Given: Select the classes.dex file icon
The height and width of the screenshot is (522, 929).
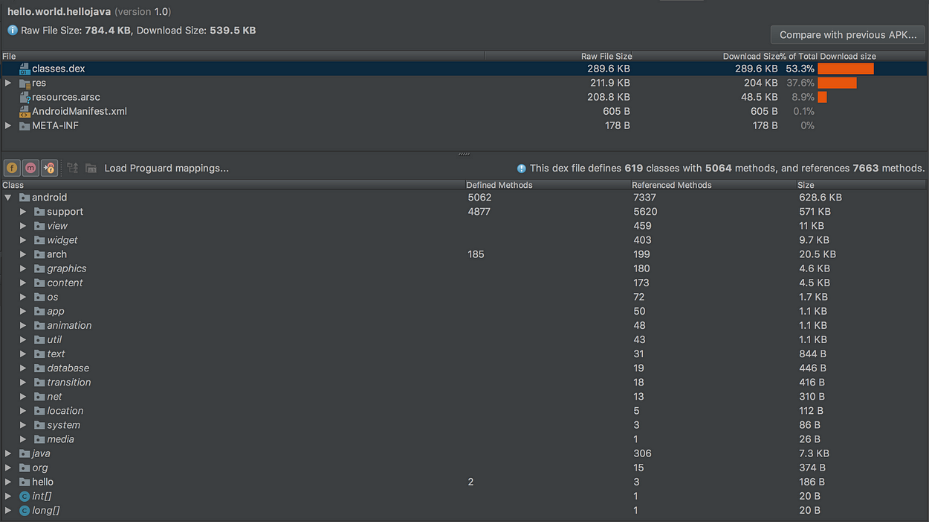Looking at the screenshot, I should tap(24, 69).
